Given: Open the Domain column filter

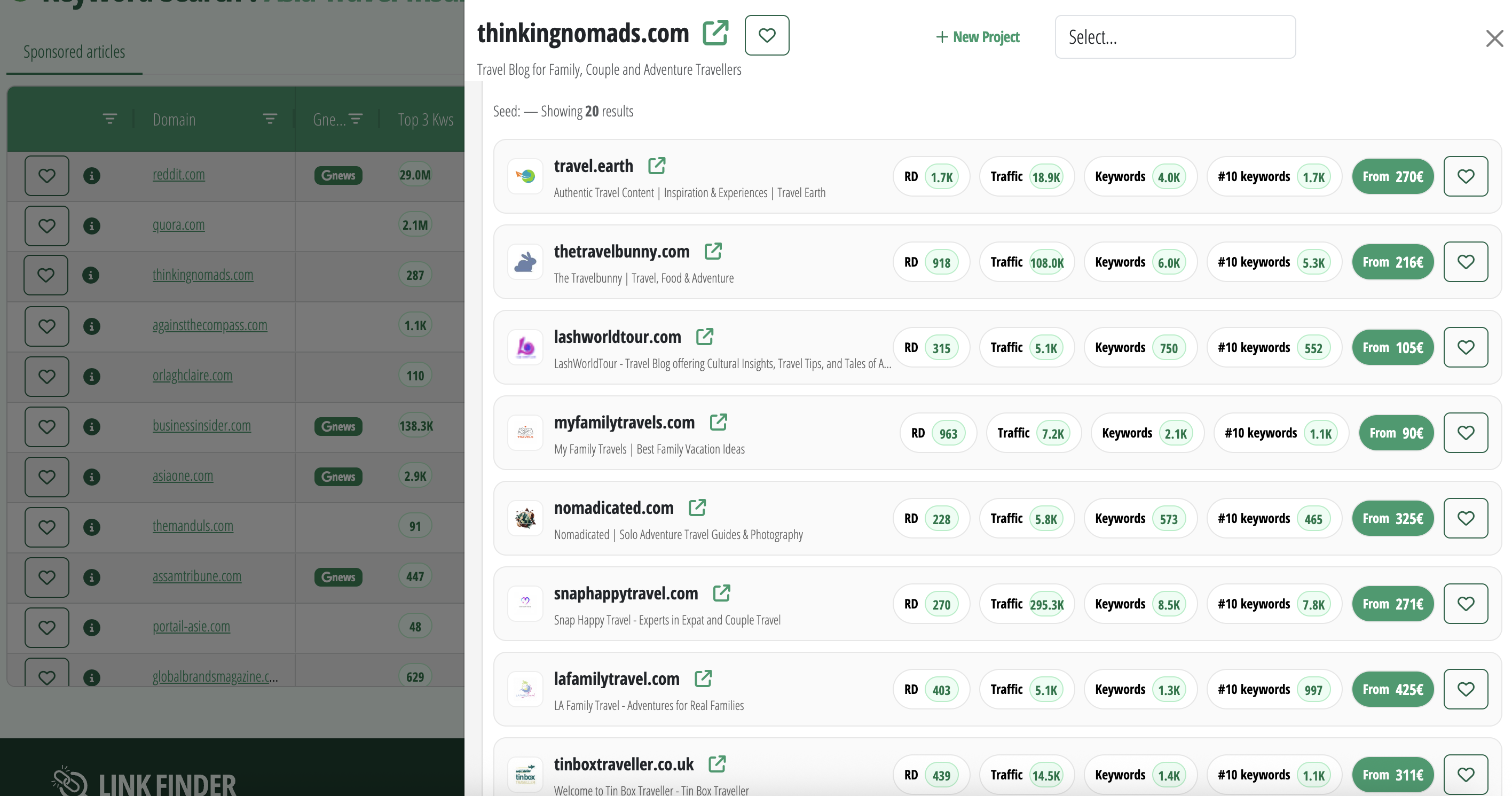Looking at the screenshot, I should [270, 119].
